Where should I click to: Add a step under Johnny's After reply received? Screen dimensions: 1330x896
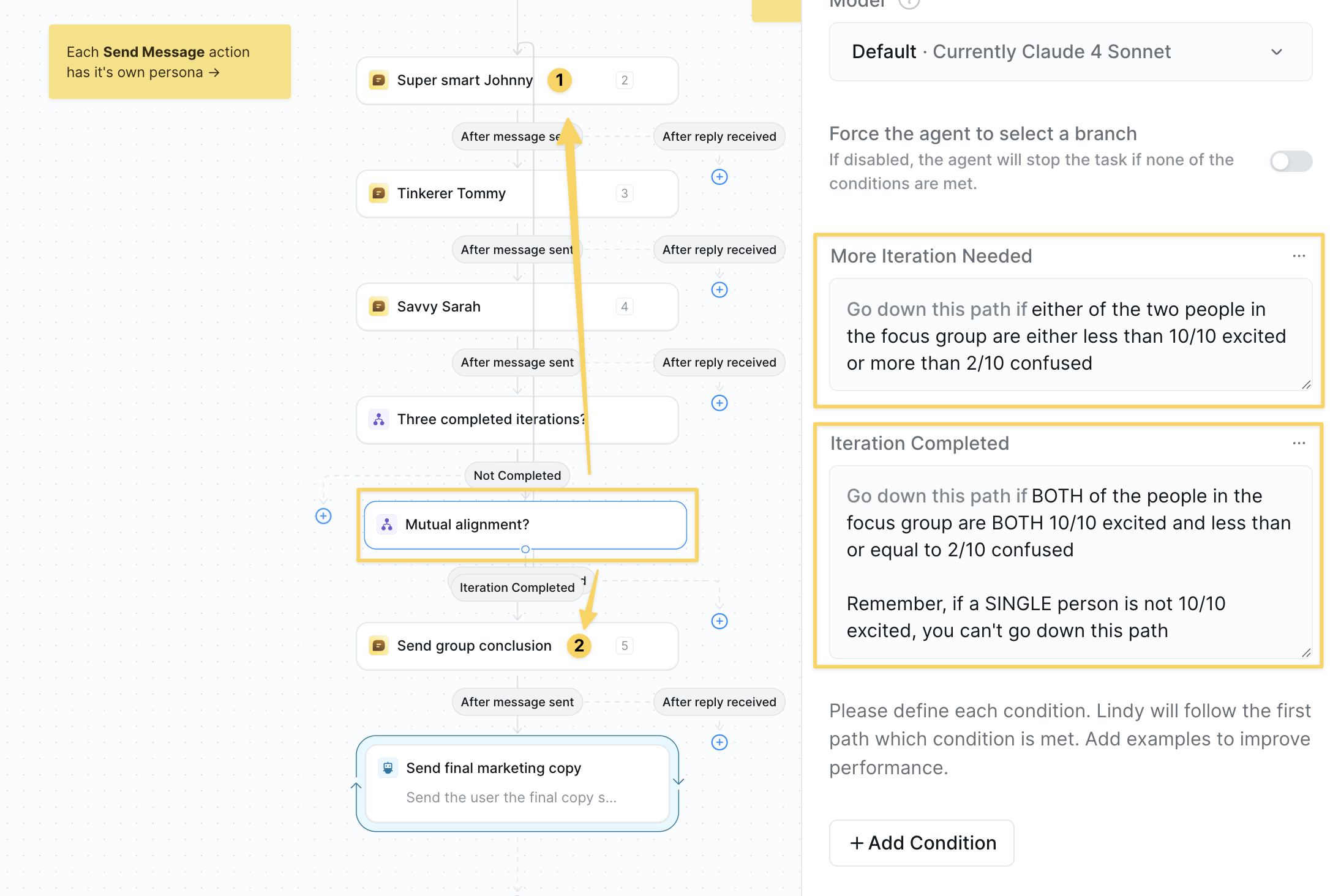coord(719,177)
